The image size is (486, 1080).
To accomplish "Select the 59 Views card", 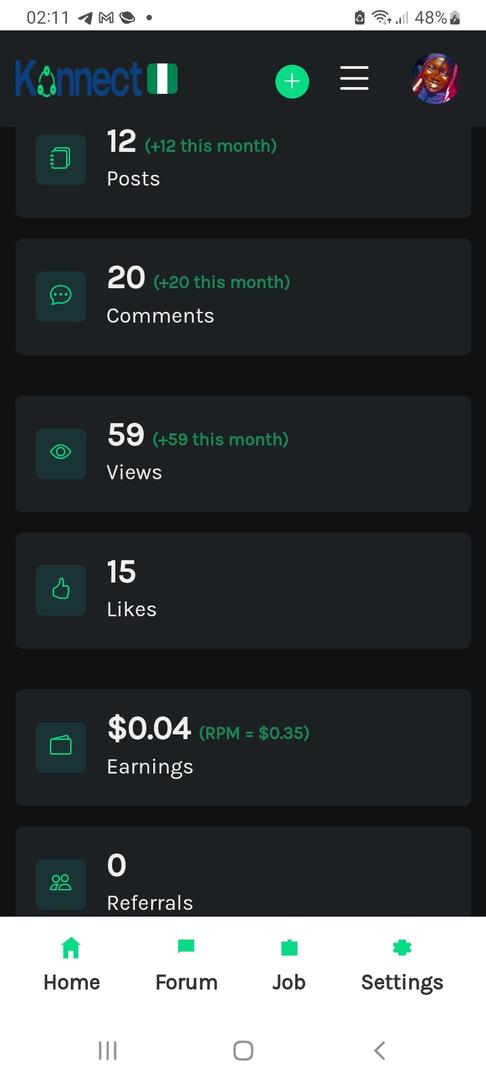I will pos(243,454).
